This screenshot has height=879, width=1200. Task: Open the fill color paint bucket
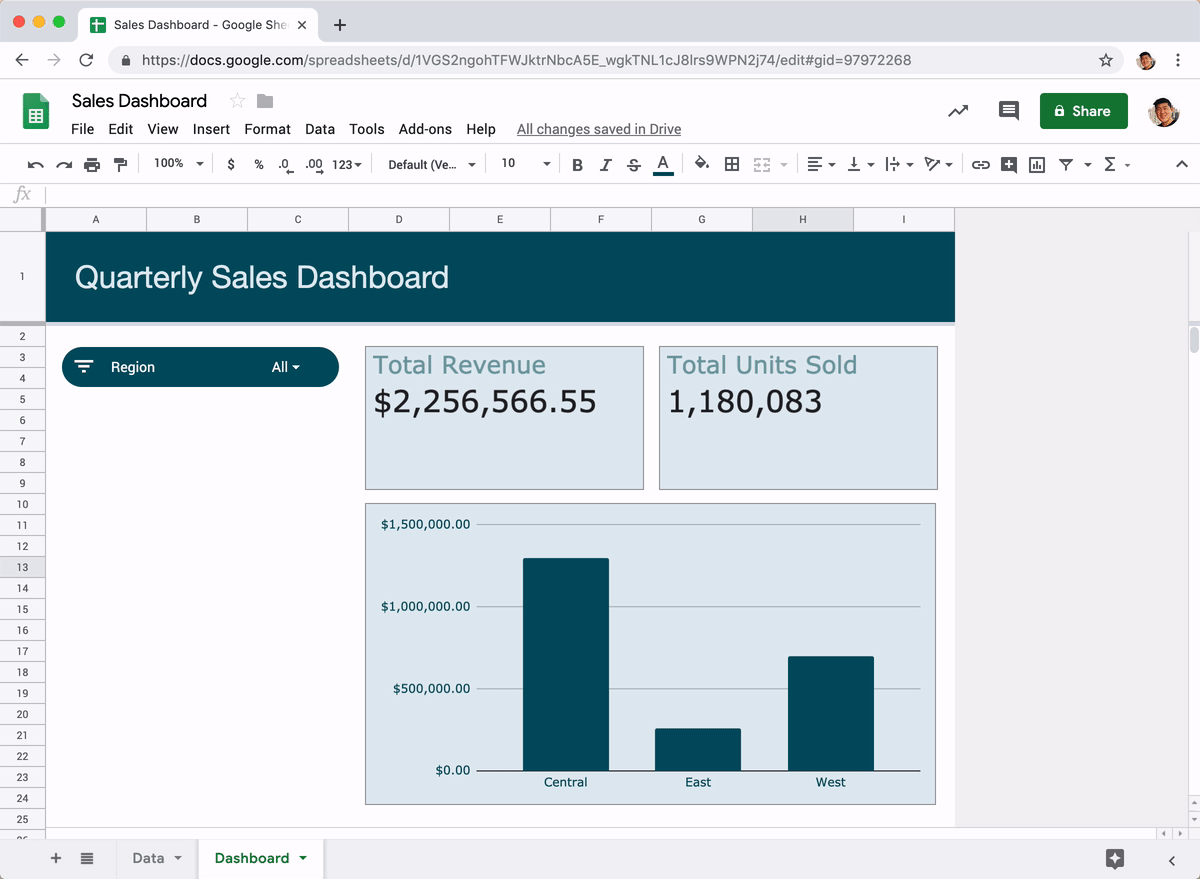point(701,164)
